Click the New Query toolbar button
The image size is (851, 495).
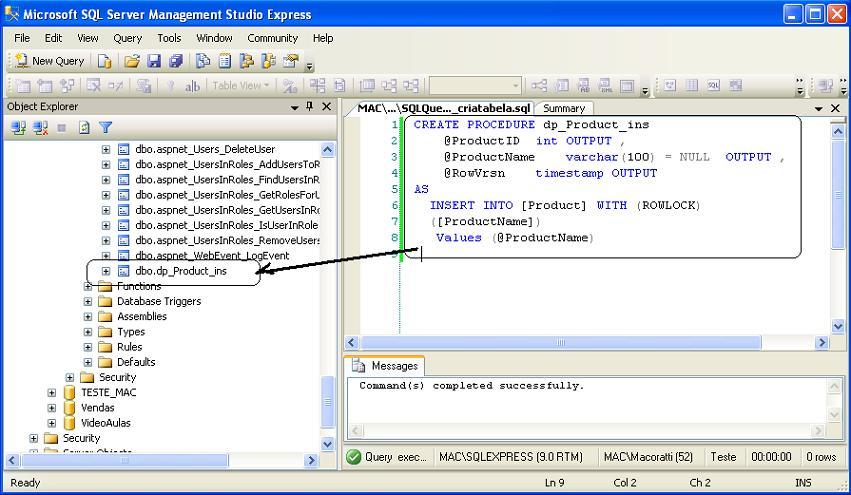tap(48, 61)
